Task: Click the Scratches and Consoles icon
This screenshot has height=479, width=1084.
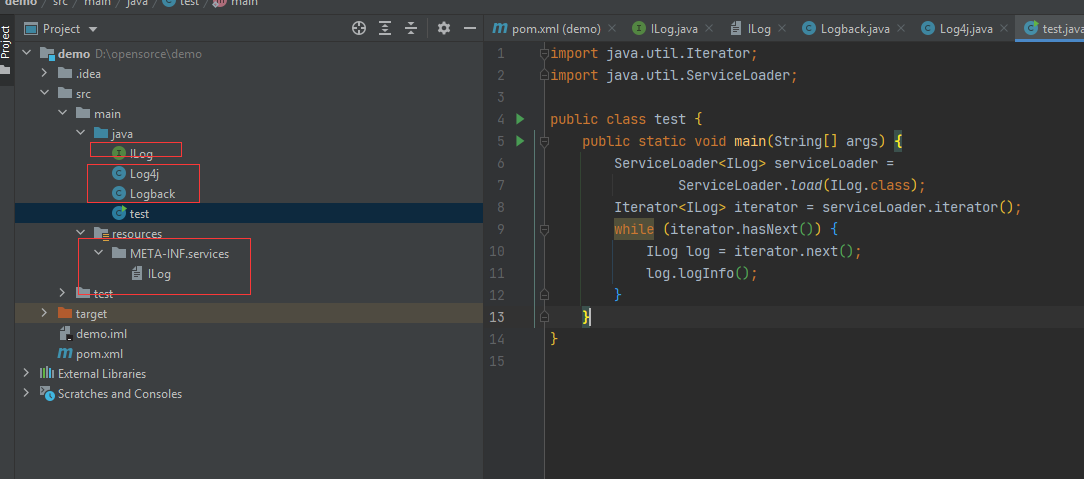Action: click(x=47, y=394)
